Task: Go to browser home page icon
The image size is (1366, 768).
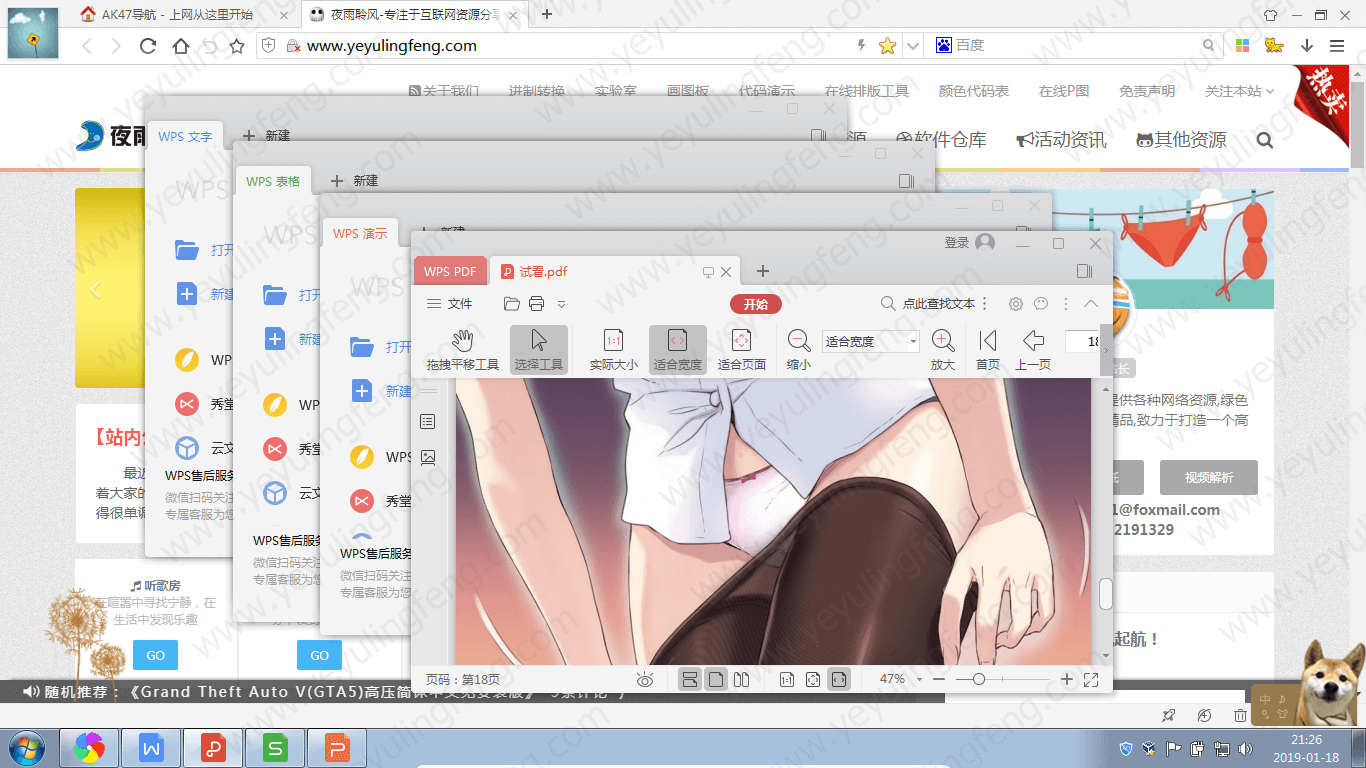Action: click(181, 46)
